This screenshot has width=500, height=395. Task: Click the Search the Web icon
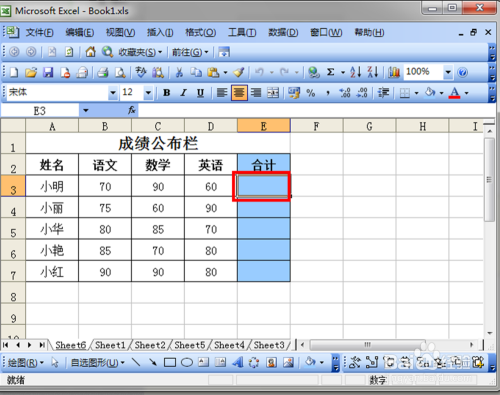pyautogui.click(x=107, y=52)
